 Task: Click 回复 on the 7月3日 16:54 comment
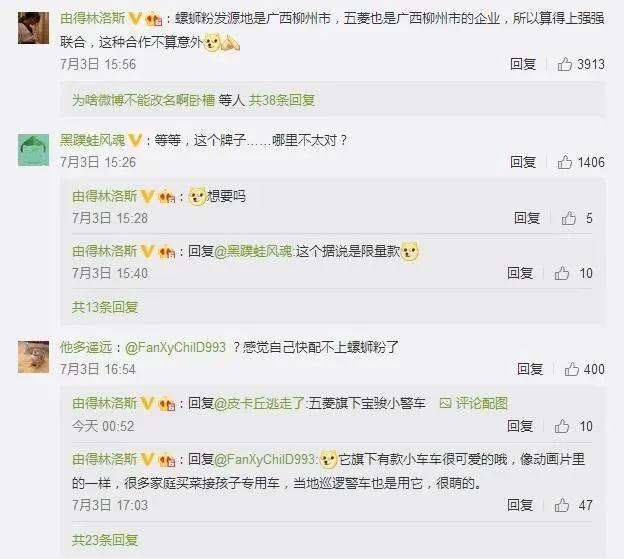pos(530,369)
